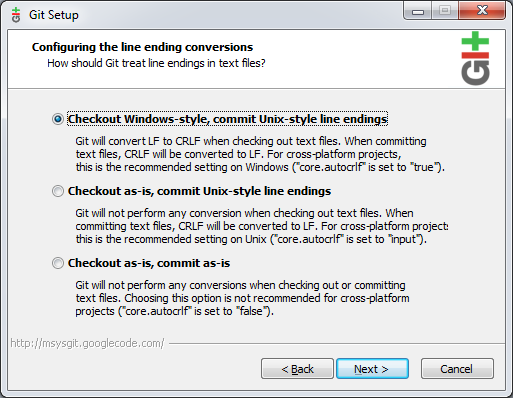Click the msysgit.googlecode.com URL text
513x398 pixels.
coord(87,343)
